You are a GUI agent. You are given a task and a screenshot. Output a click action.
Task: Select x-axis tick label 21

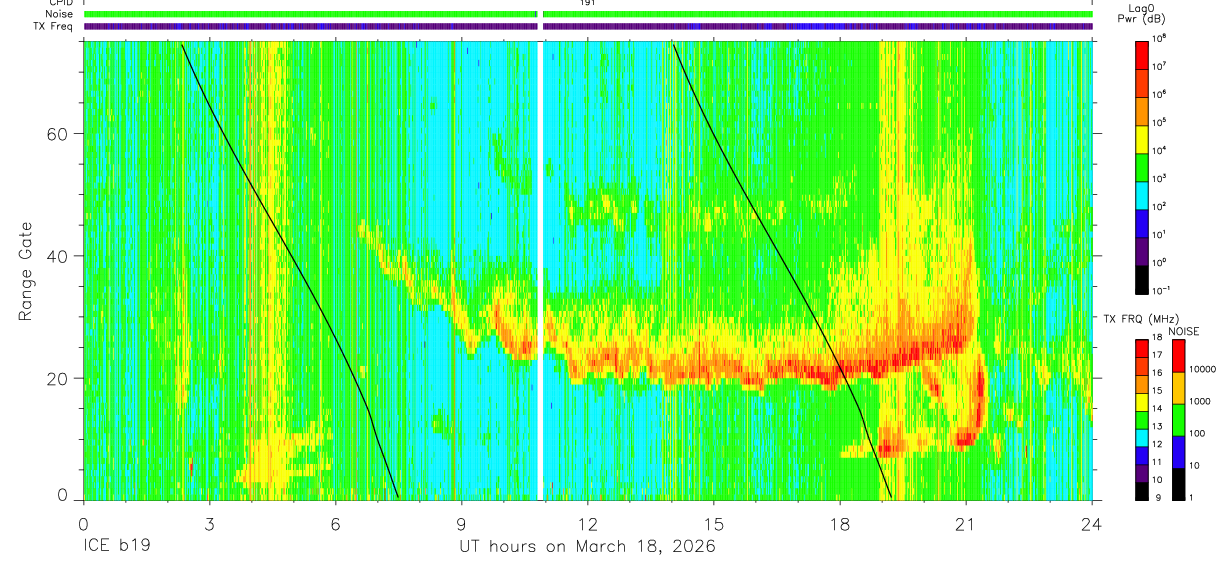pos(966,524)
